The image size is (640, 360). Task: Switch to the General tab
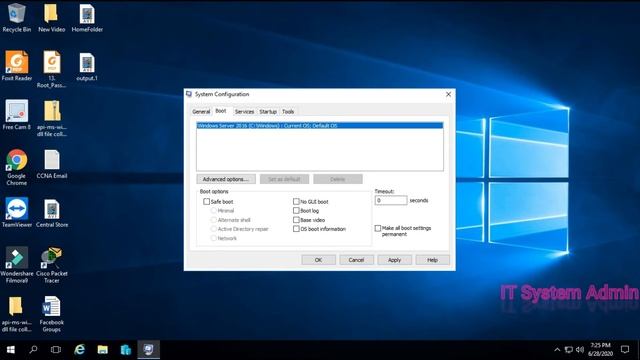pos(201,111)
